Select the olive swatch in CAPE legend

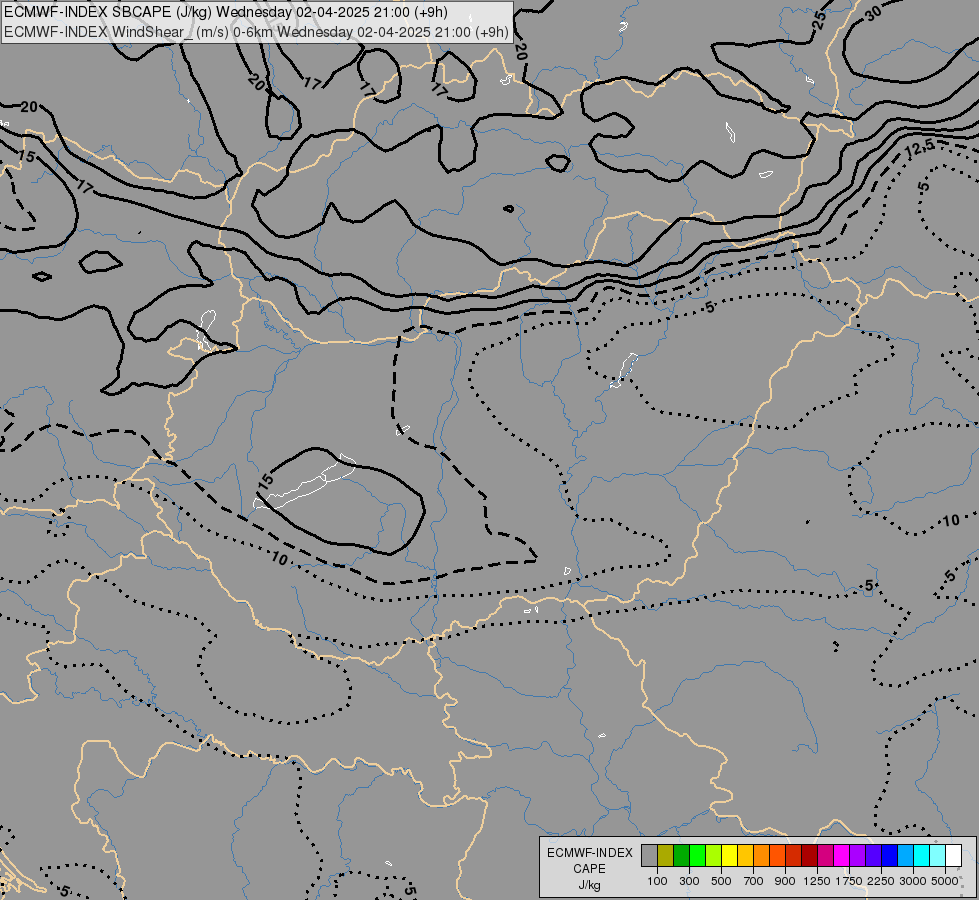666,855
